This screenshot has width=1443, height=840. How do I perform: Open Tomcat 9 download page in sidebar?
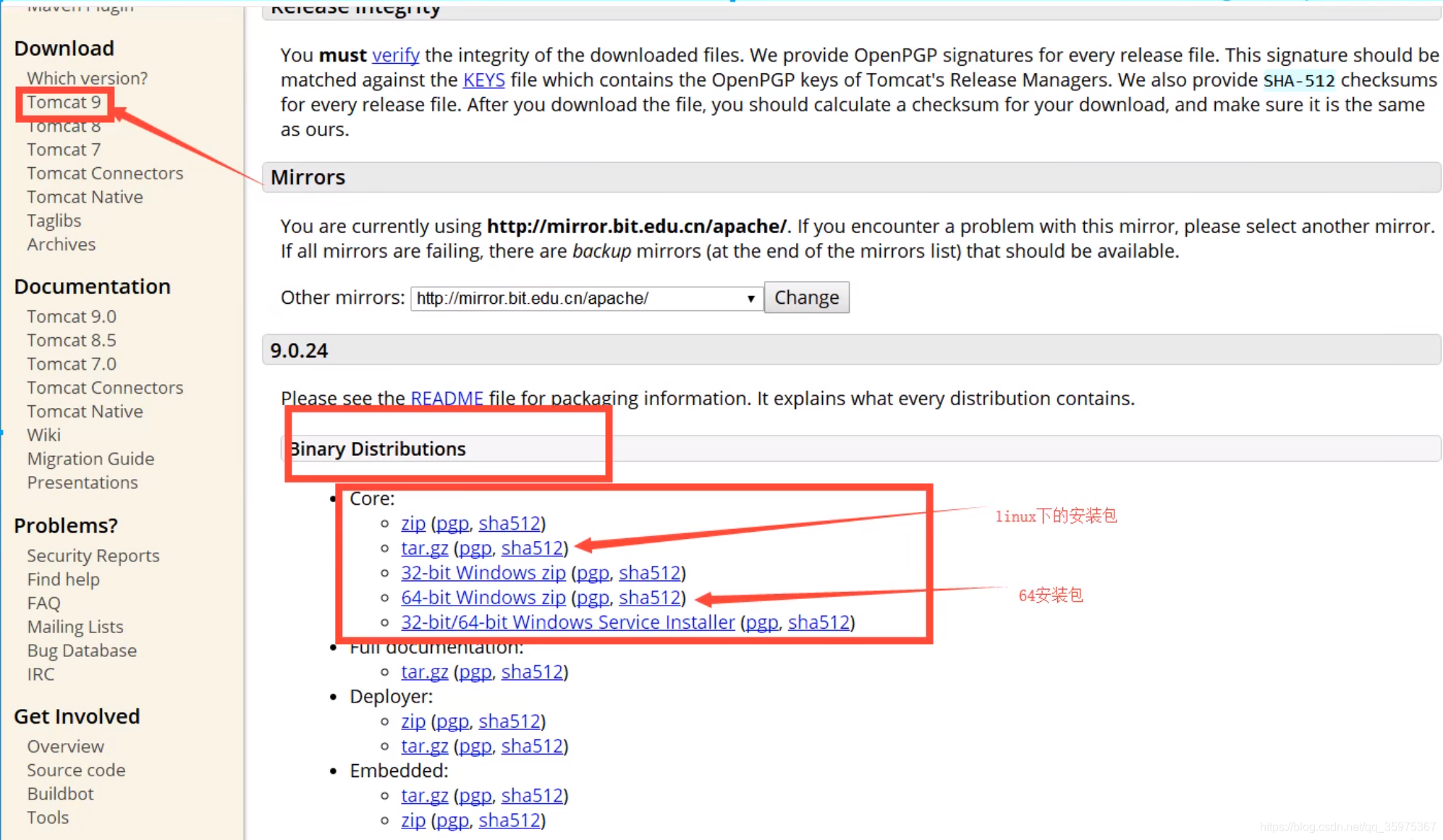64,102
